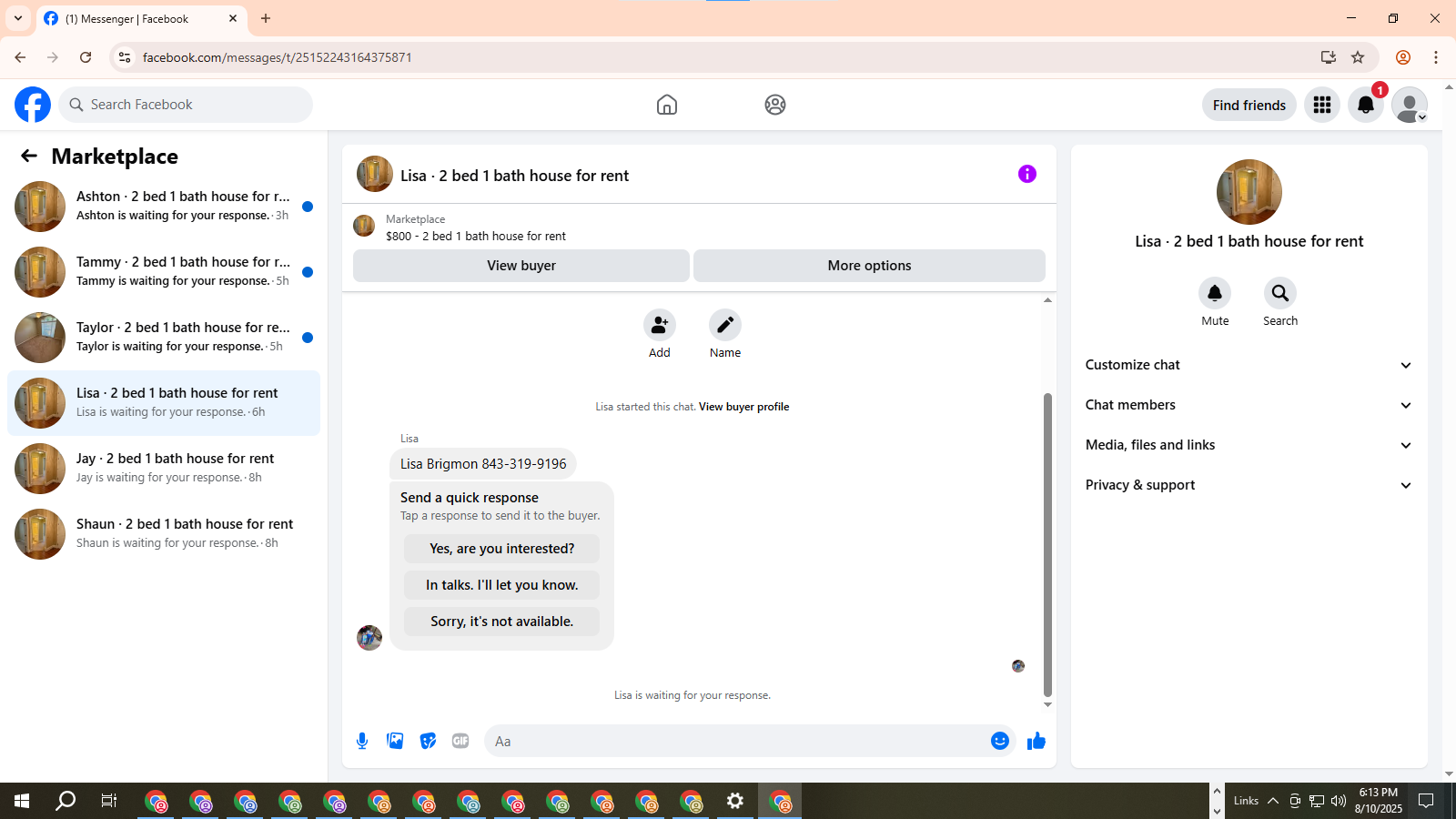The height and width of the screenshot is (819, 1456).
Task: Click the taskbar clock showing 6:13 PM
Action: 1378,801
